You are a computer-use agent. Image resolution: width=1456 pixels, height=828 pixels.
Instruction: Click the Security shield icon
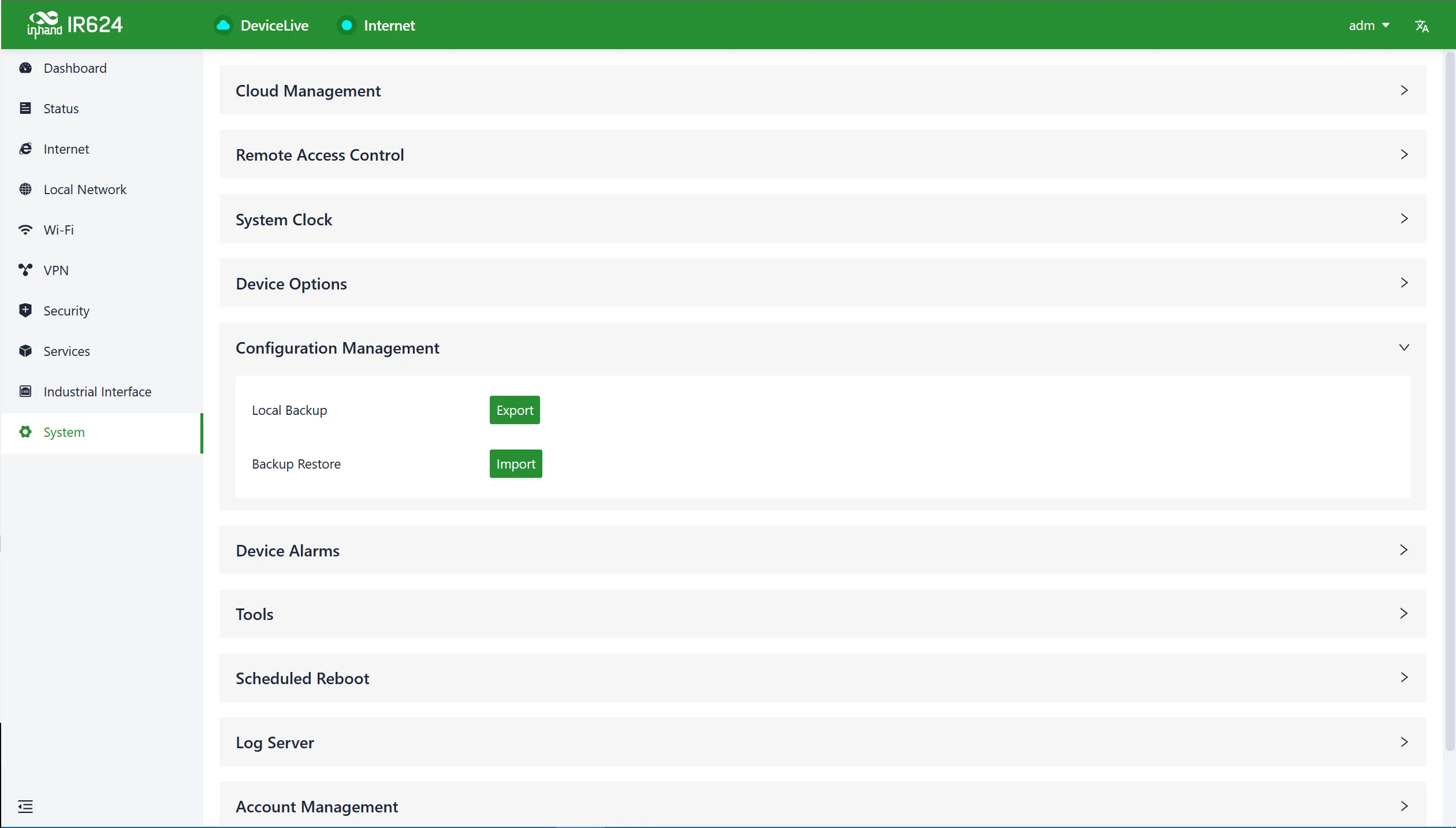pos(25,311)
